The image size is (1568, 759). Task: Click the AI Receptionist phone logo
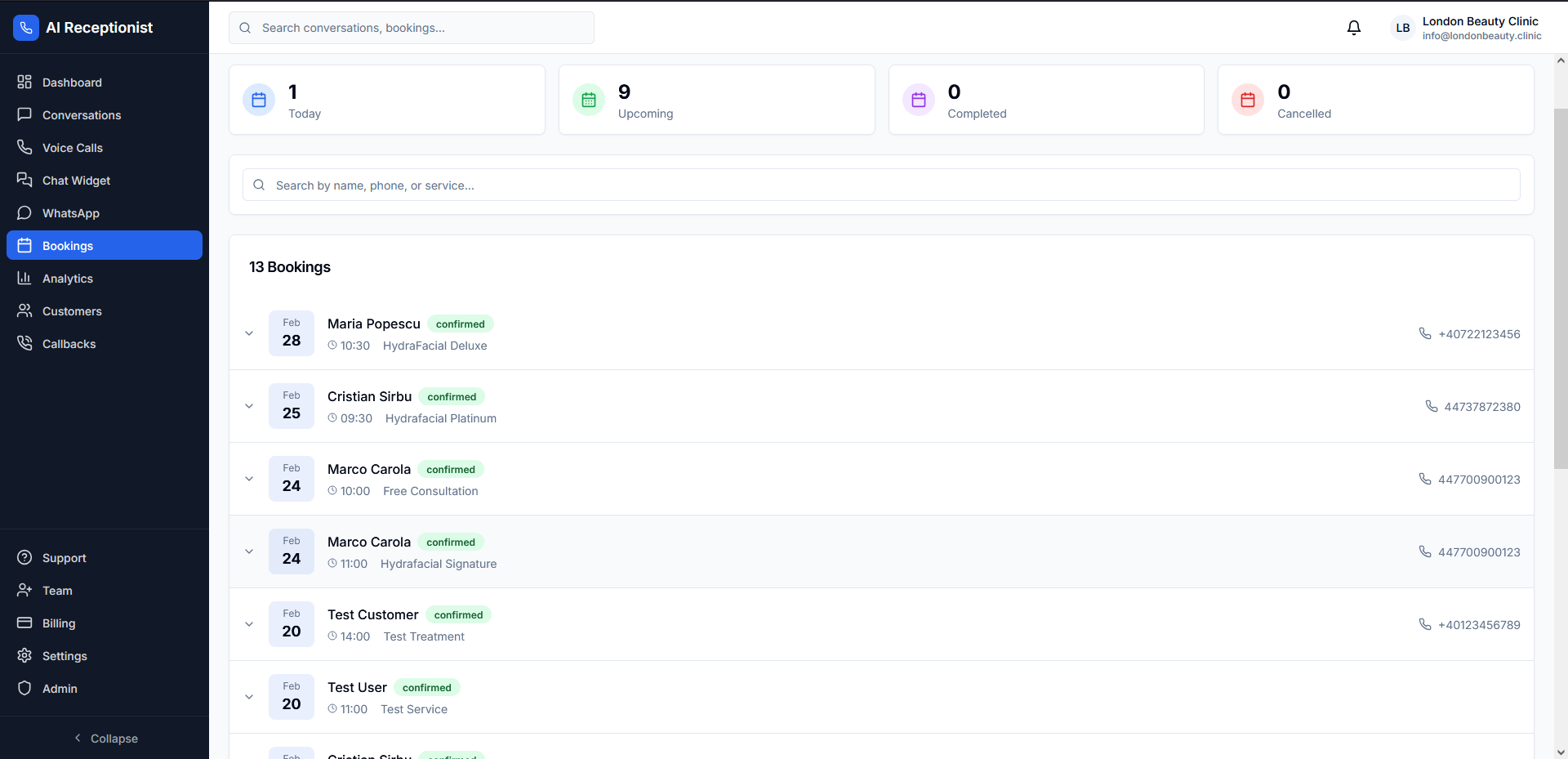point(26,28)
